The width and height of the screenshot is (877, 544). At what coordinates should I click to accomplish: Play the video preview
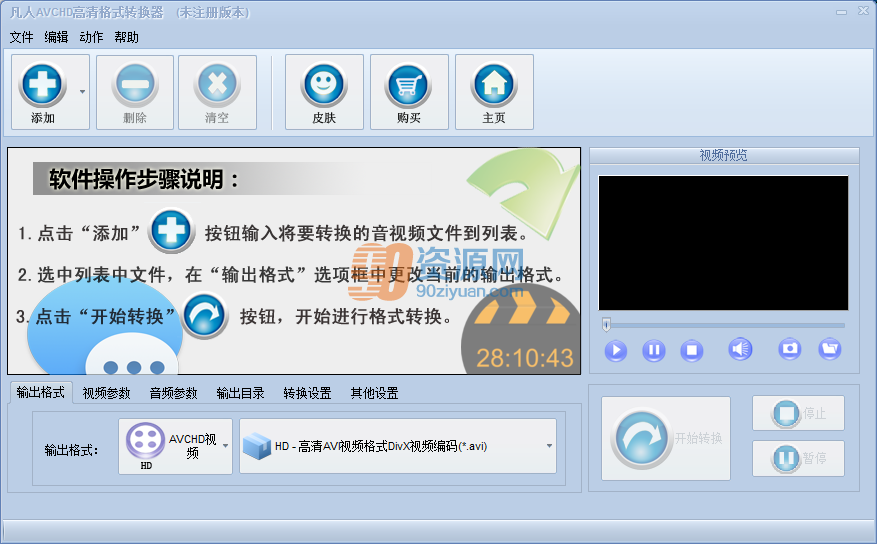(616, 351)
